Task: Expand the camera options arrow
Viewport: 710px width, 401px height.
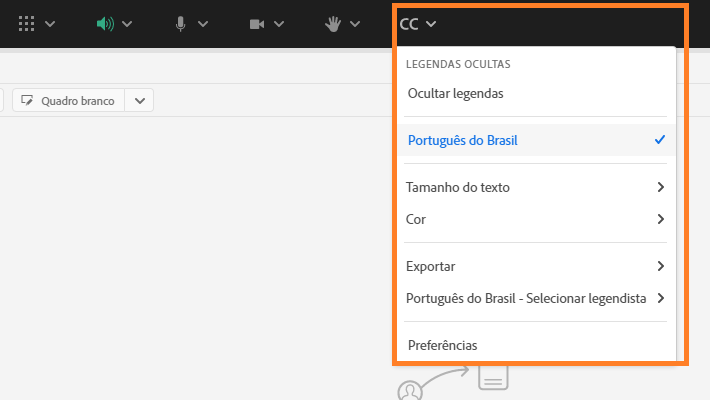Action: pos(279,24)
